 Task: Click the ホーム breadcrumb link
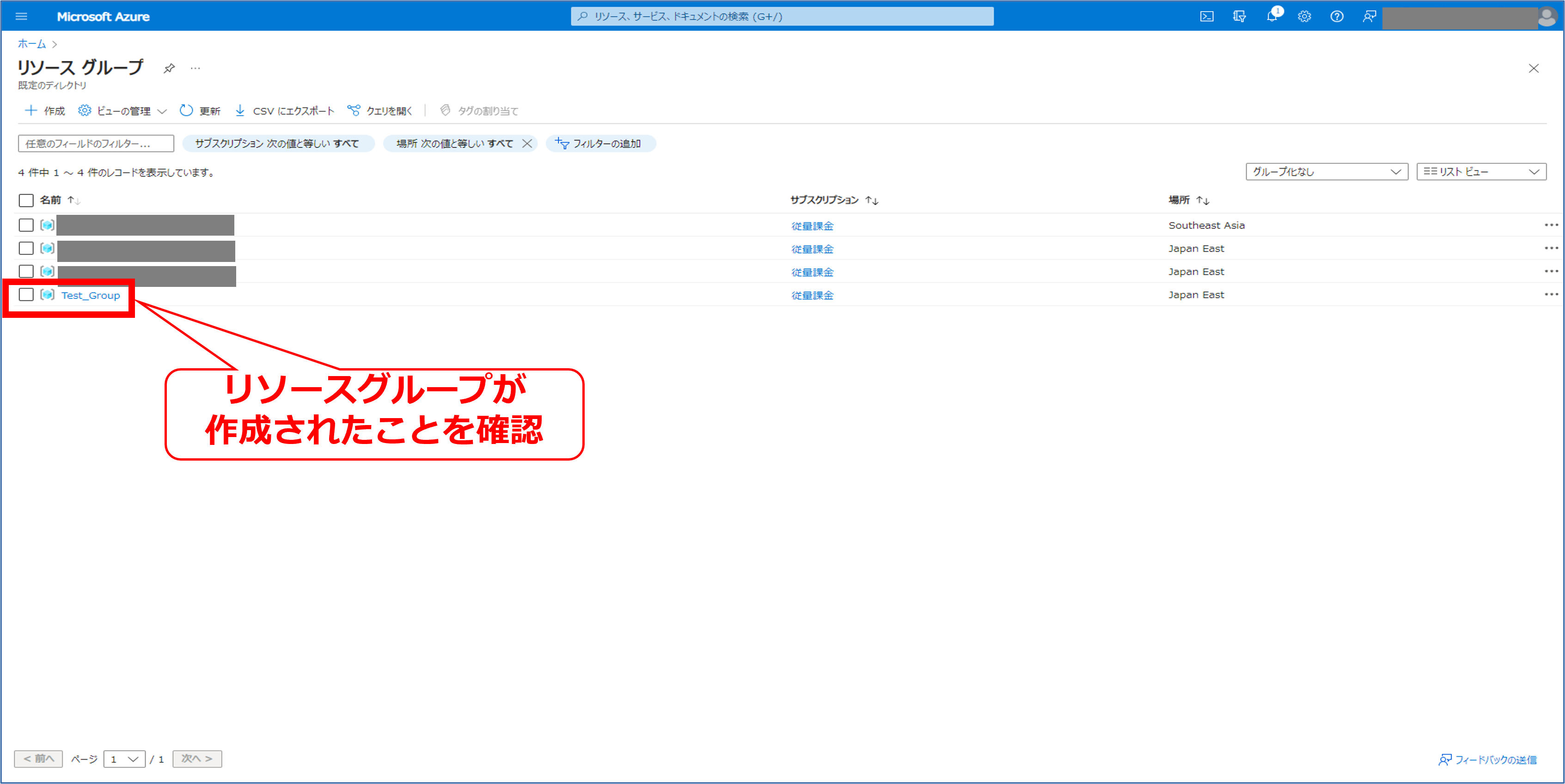point(31,44)
